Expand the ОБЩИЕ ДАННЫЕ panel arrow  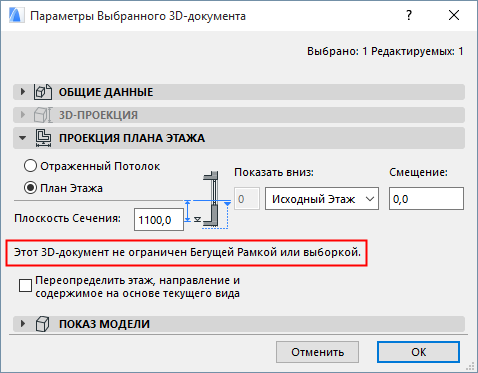pyautogui.click(x=22, y=92)
